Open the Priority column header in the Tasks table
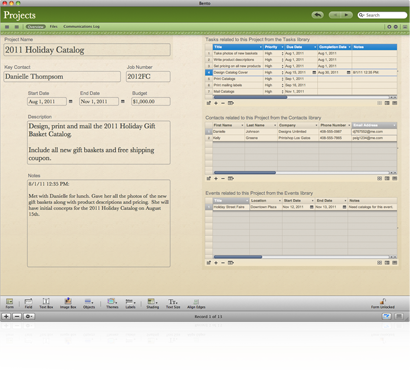Viewport: 410px width, 370px height. (x=273, y=47)
